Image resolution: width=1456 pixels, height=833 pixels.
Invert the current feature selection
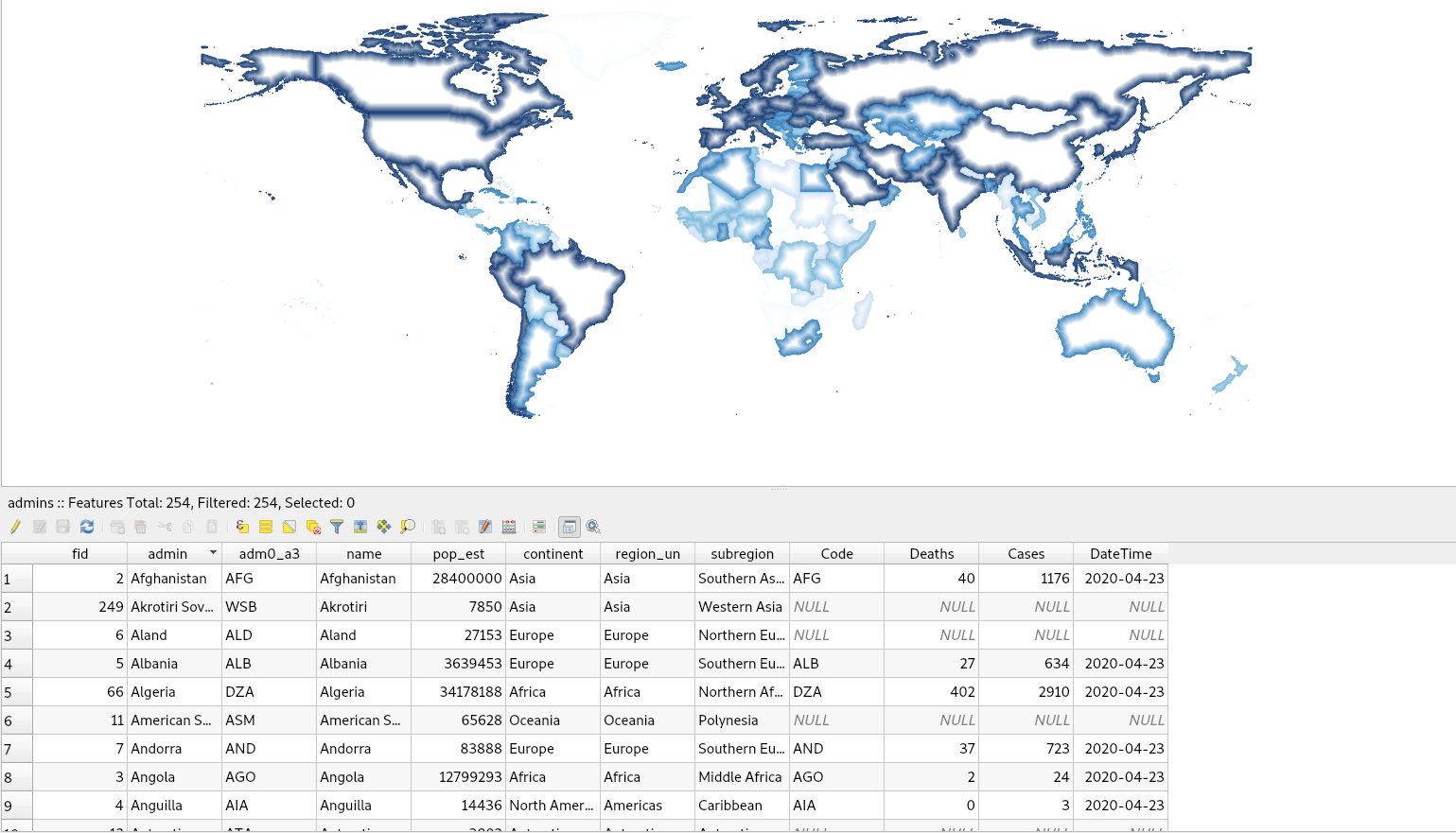pos(289,527)
